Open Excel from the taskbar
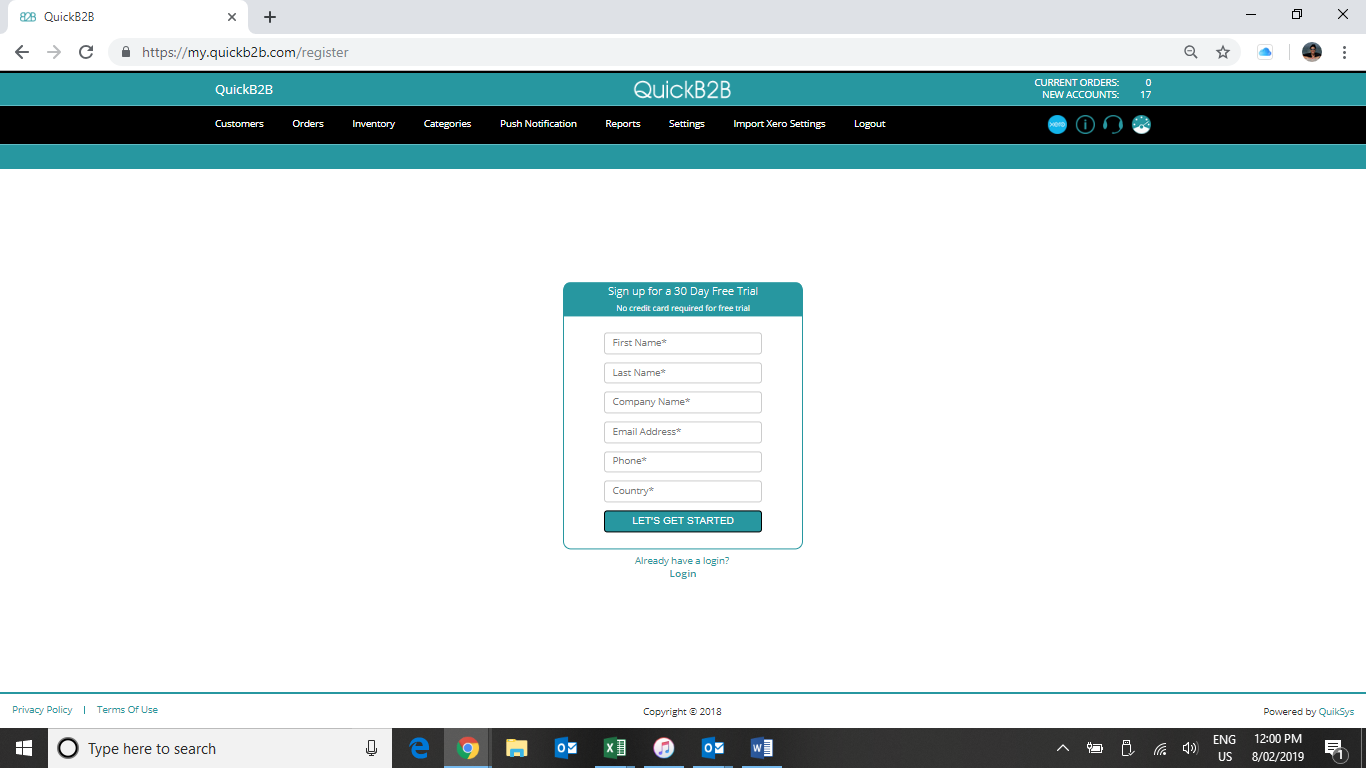This screenshot has height=768, width=1366. (x=615, y=748)
